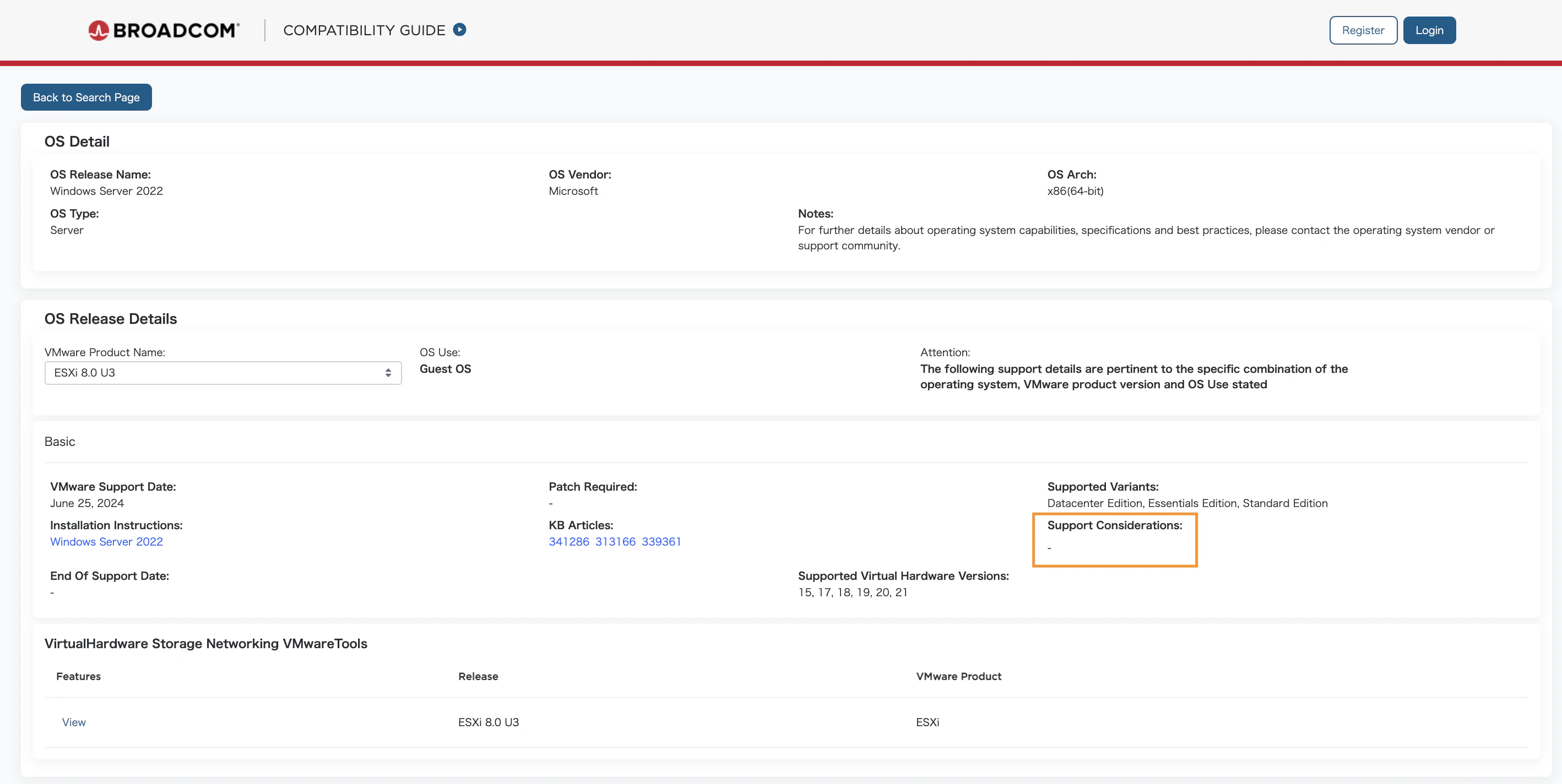
Task: Click the Support Considerations label
Action: (1115, 525)
